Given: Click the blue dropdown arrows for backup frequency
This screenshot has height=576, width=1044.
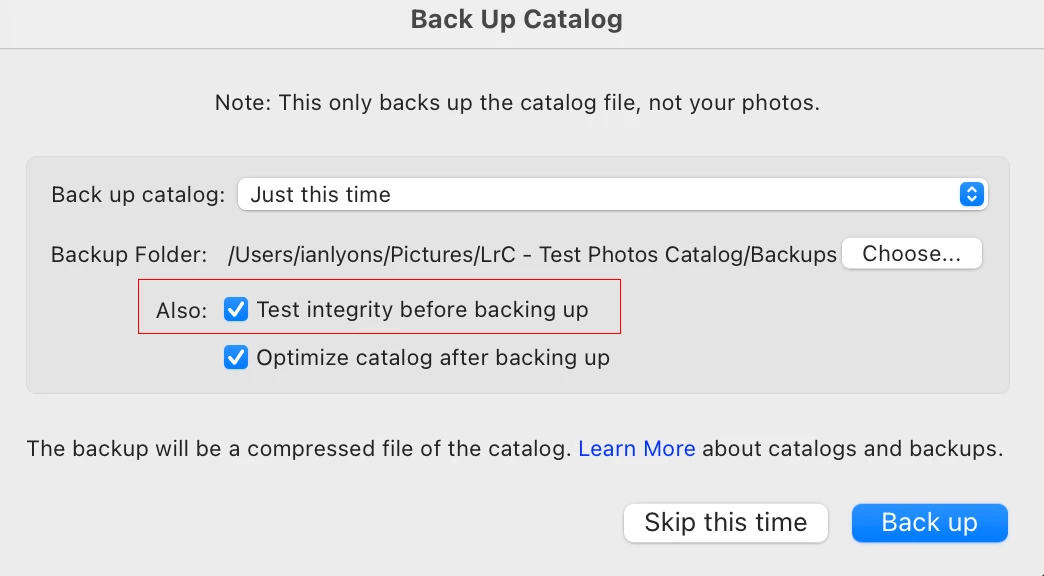Looking at the screenshot, I should click(x=971, y=194).
